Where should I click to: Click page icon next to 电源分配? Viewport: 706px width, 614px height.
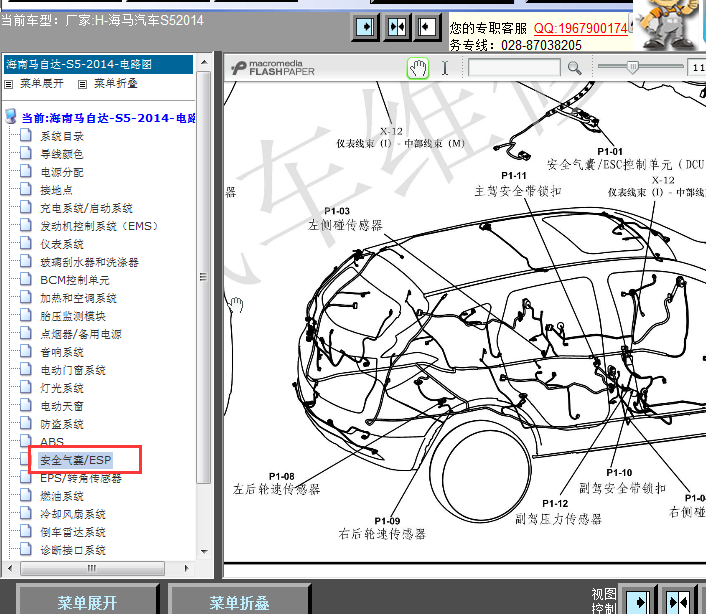point(26,171)
